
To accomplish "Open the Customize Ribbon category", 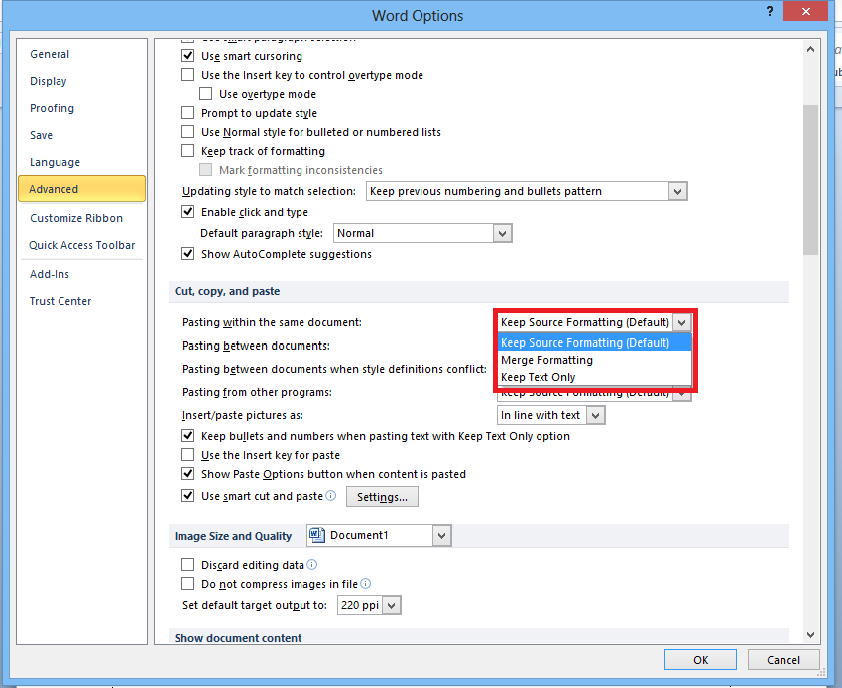I will [76, 218].
